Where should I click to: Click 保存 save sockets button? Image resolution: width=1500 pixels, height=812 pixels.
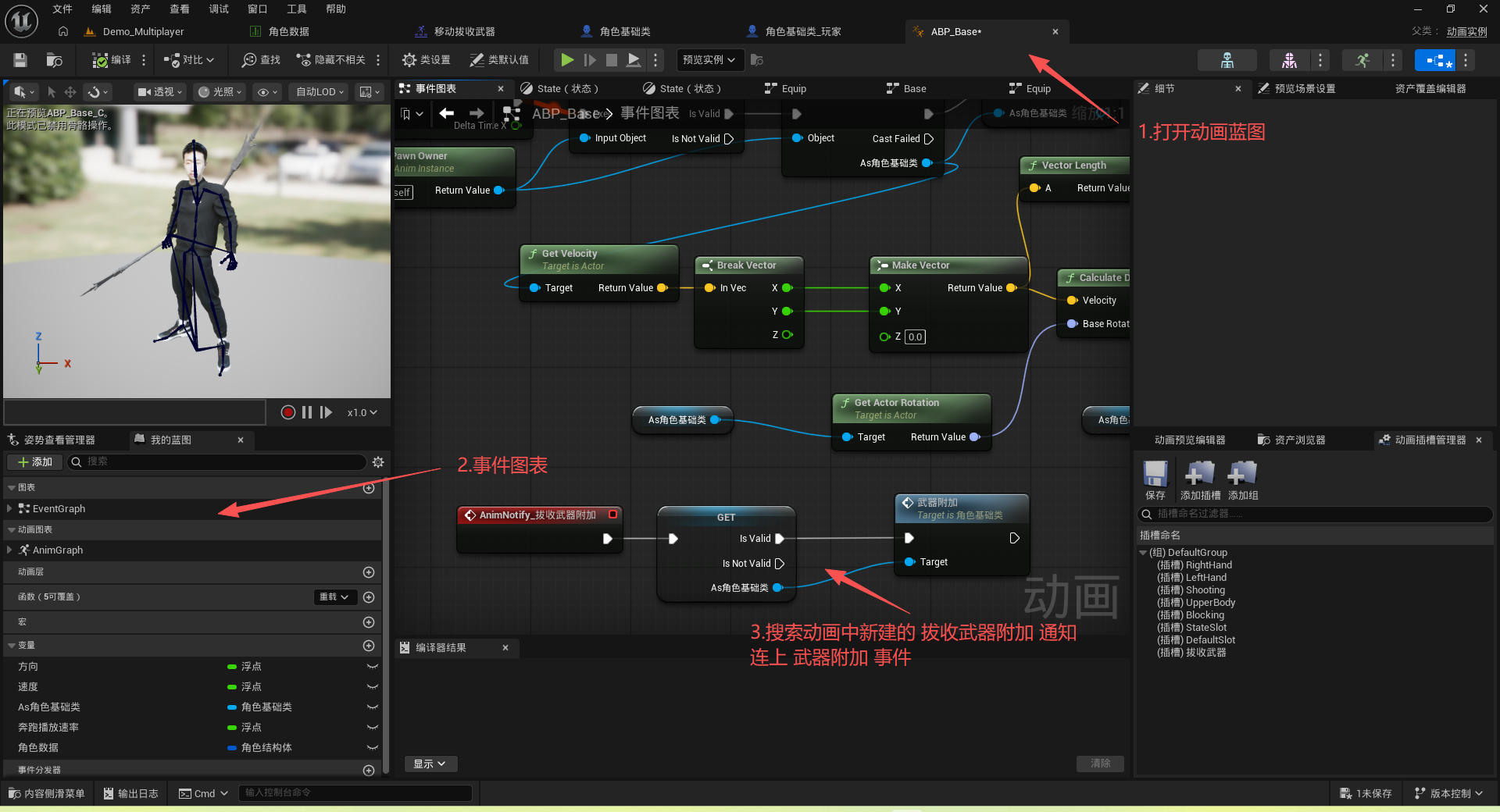point(1155,479)
